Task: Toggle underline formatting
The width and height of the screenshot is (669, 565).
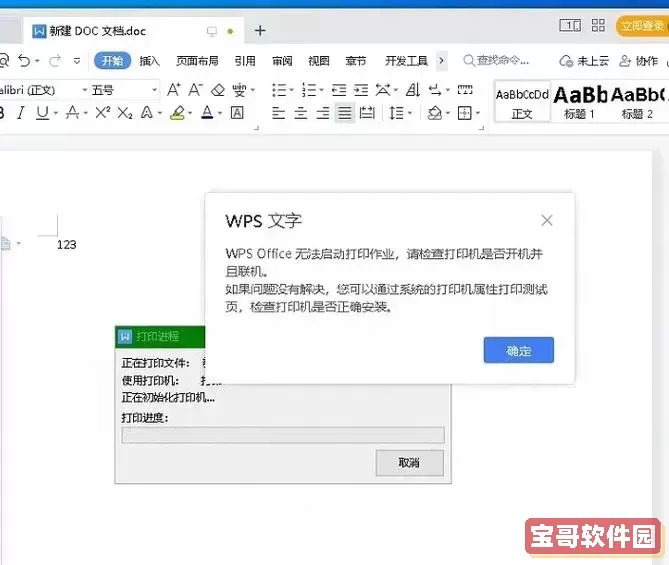Action: click(41, 113)
